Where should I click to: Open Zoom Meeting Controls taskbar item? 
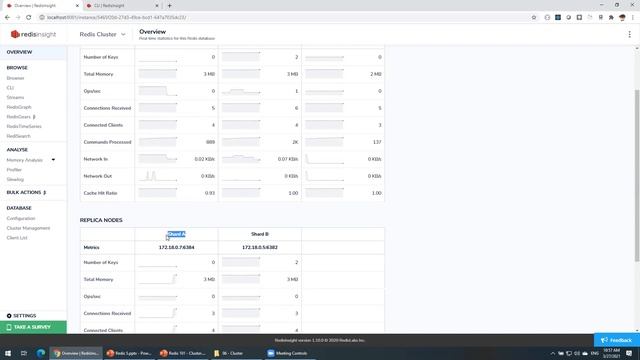[289, 353]
